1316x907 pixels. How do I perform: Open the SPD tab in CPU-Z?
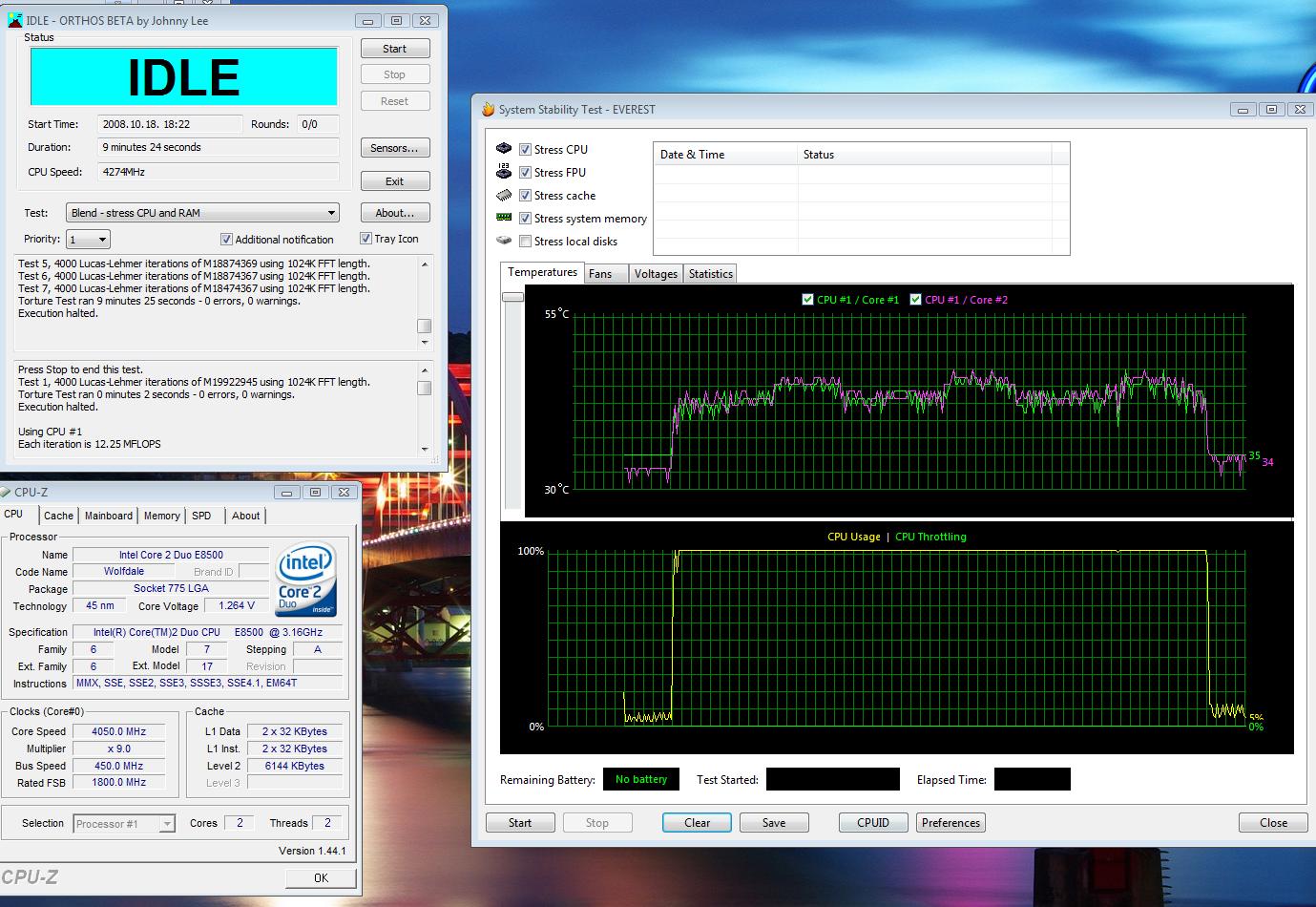coord(201,516)
